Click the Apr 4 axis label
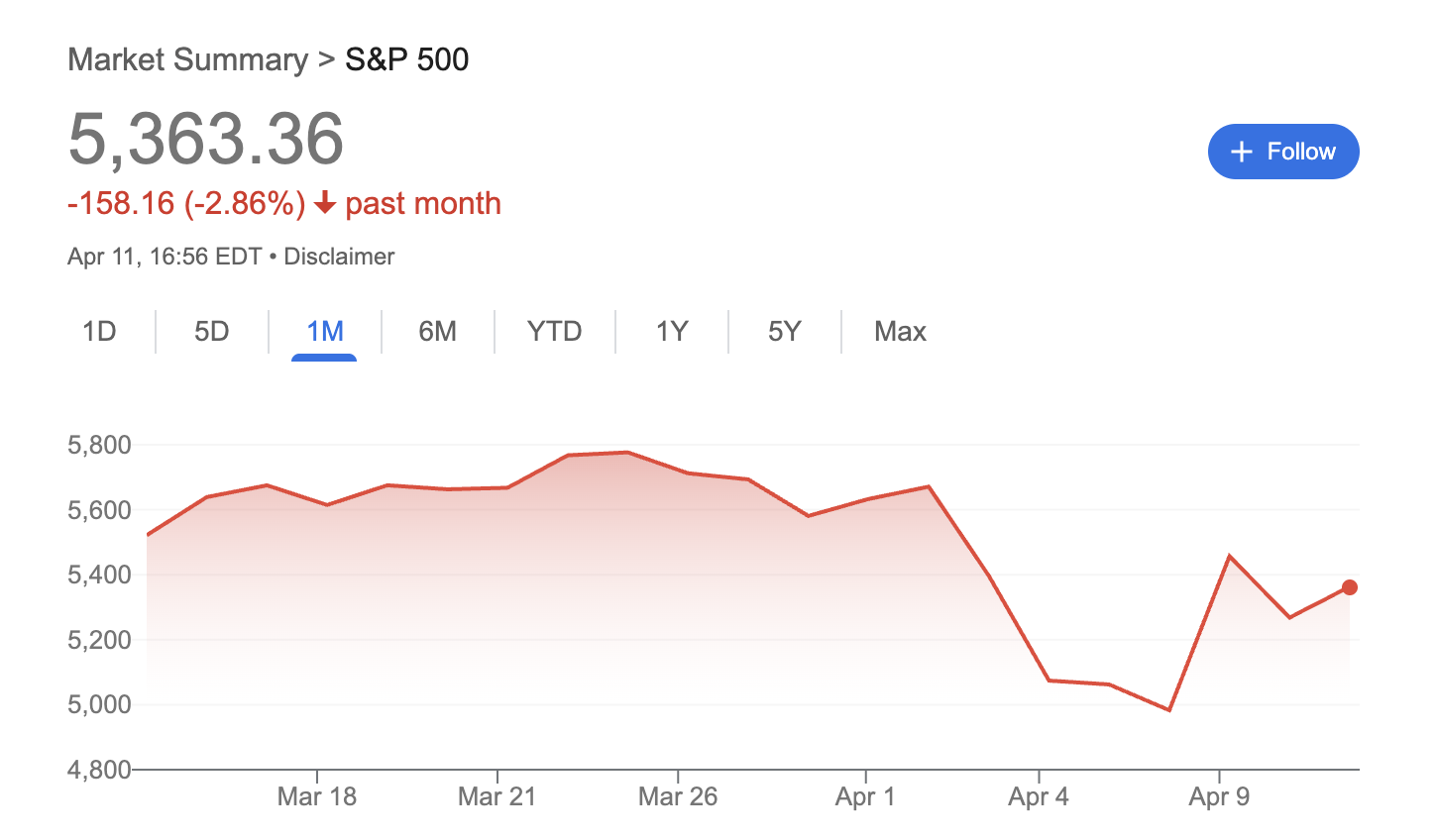Screen dimensions: 1437x840 (x=1038, y=796)
